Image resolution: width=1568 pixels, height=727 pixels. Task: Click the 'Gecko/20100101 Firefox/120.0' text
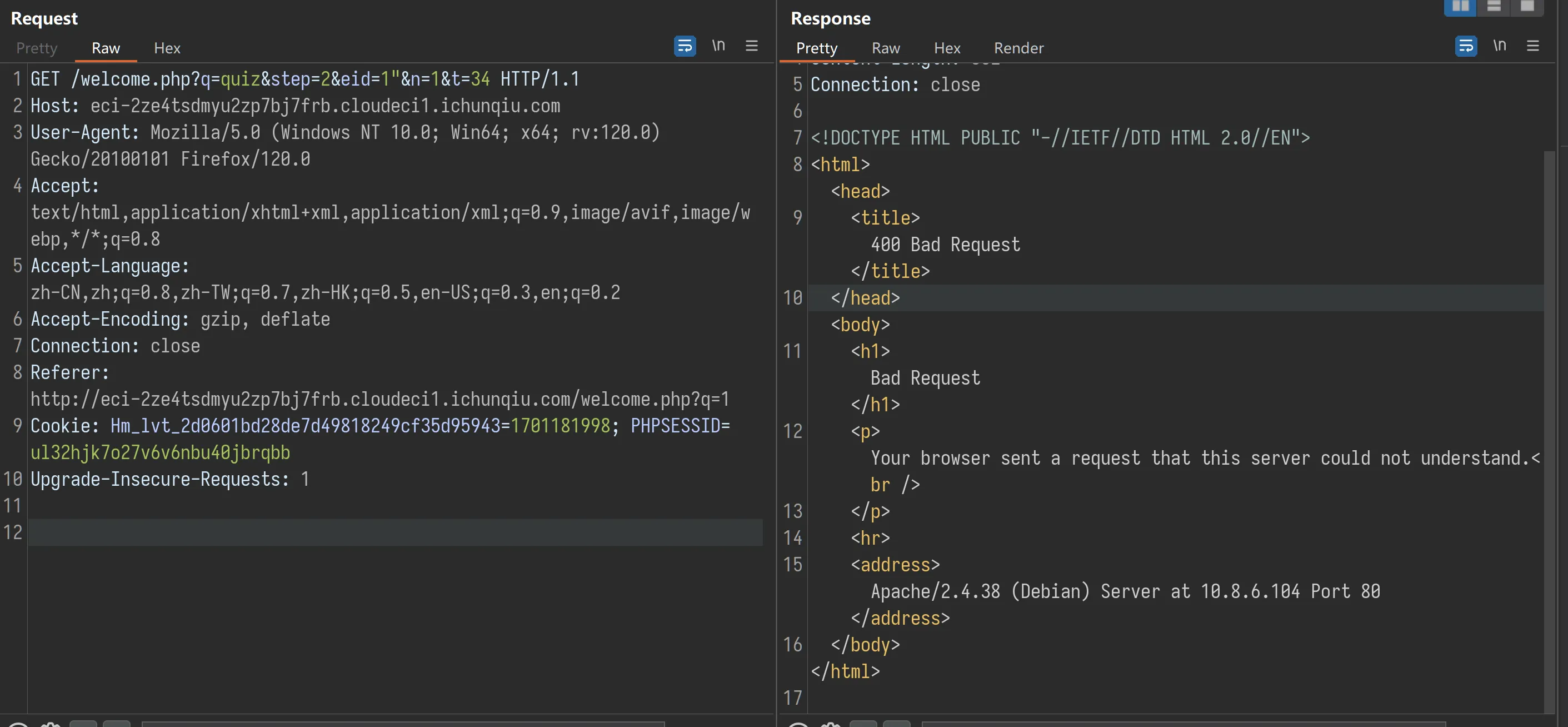point(171,160)
